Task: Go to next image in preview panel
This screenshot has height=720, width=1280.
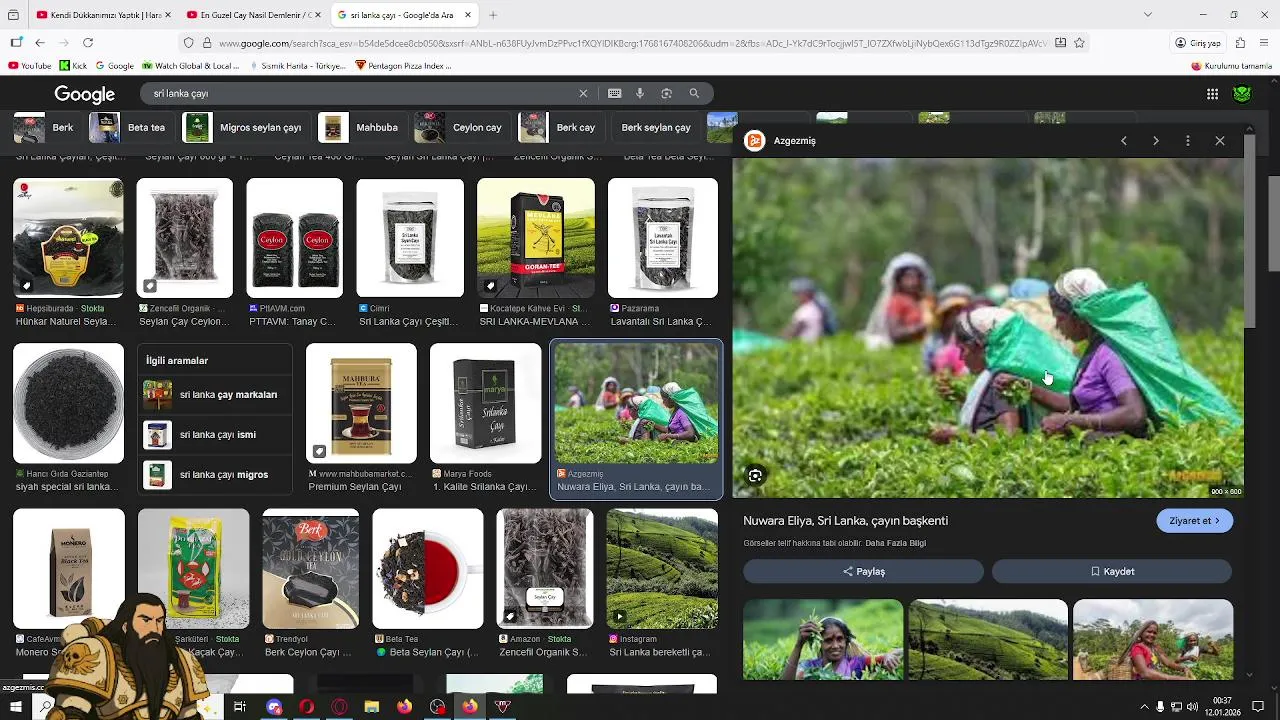Action: 1156,141
